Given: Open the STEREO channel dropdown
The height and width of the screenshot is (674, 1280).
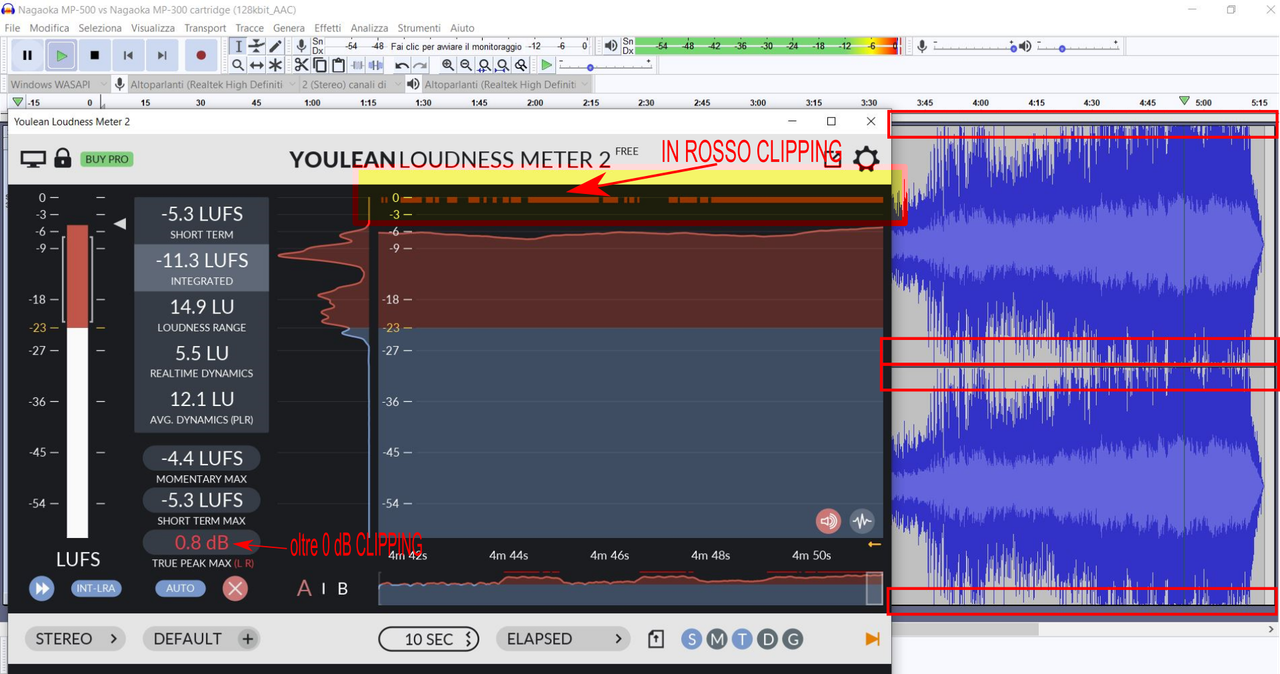Looking at the screenshot, I should pyautogui.click(x=75, y=638).
